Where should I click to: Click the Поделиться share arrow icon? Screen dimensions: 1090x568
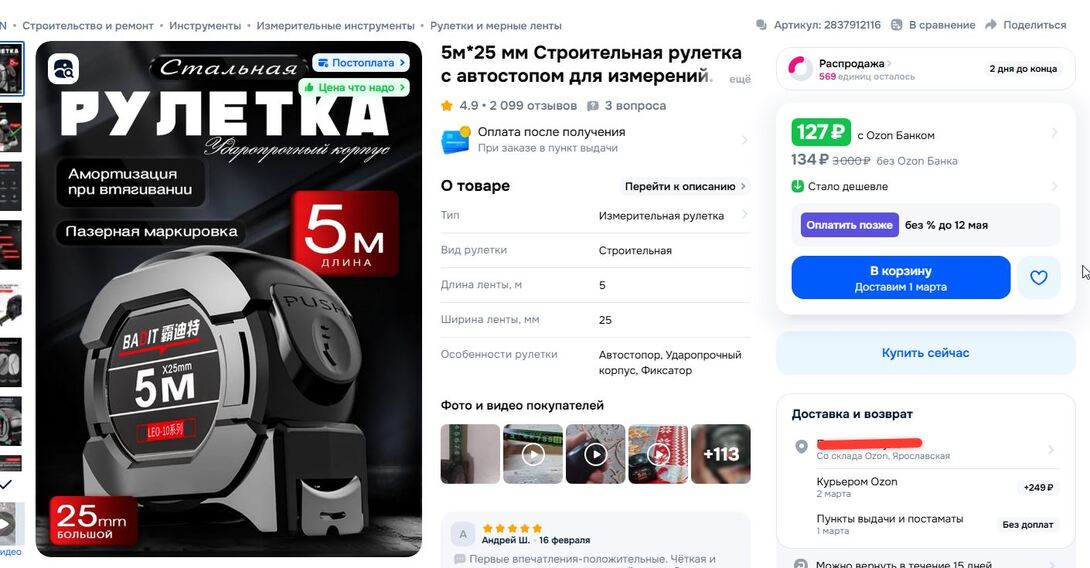991,25
